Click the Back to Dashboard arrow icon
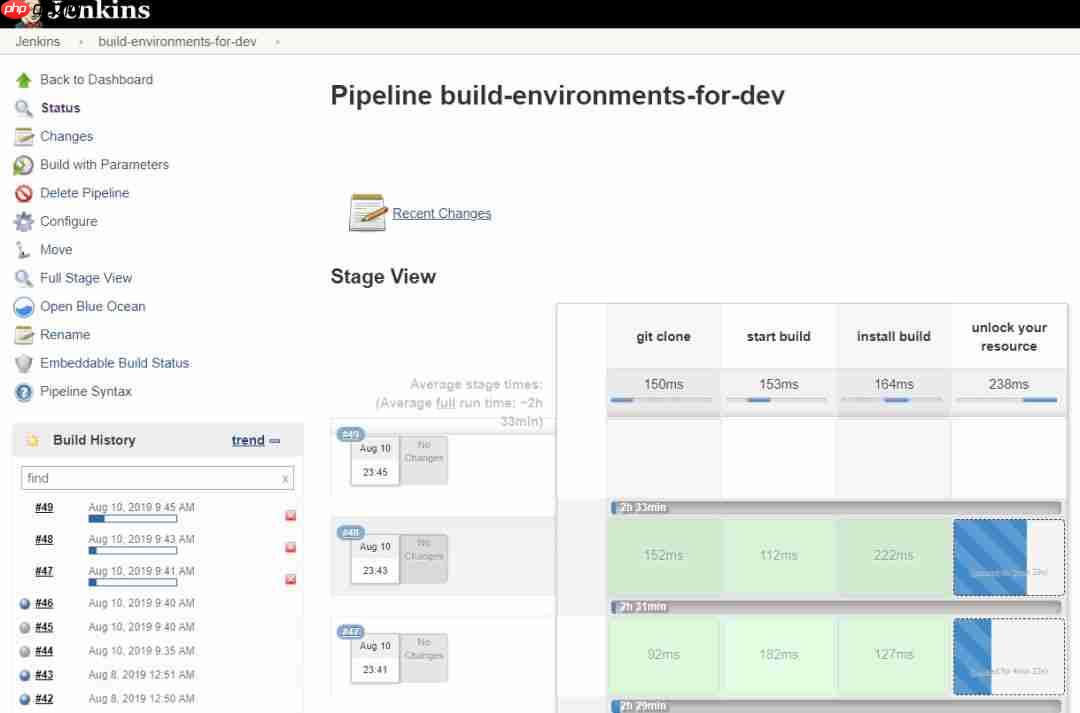This screenshot has height=713, width=1080. (x=24, y=80)
